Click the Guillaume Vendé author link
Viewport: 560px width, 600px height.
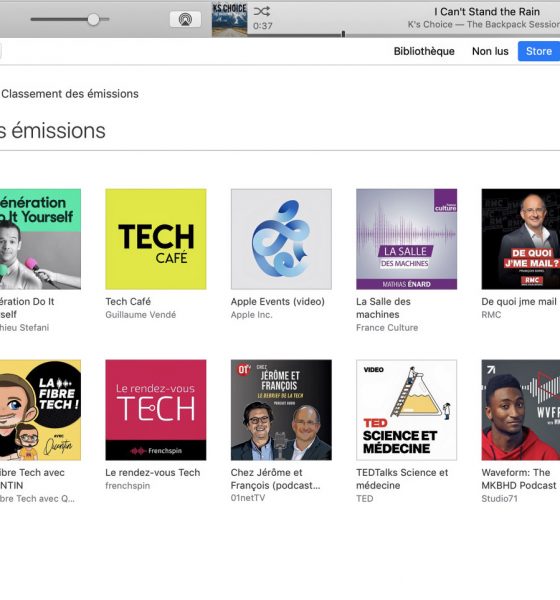(141, 315)
